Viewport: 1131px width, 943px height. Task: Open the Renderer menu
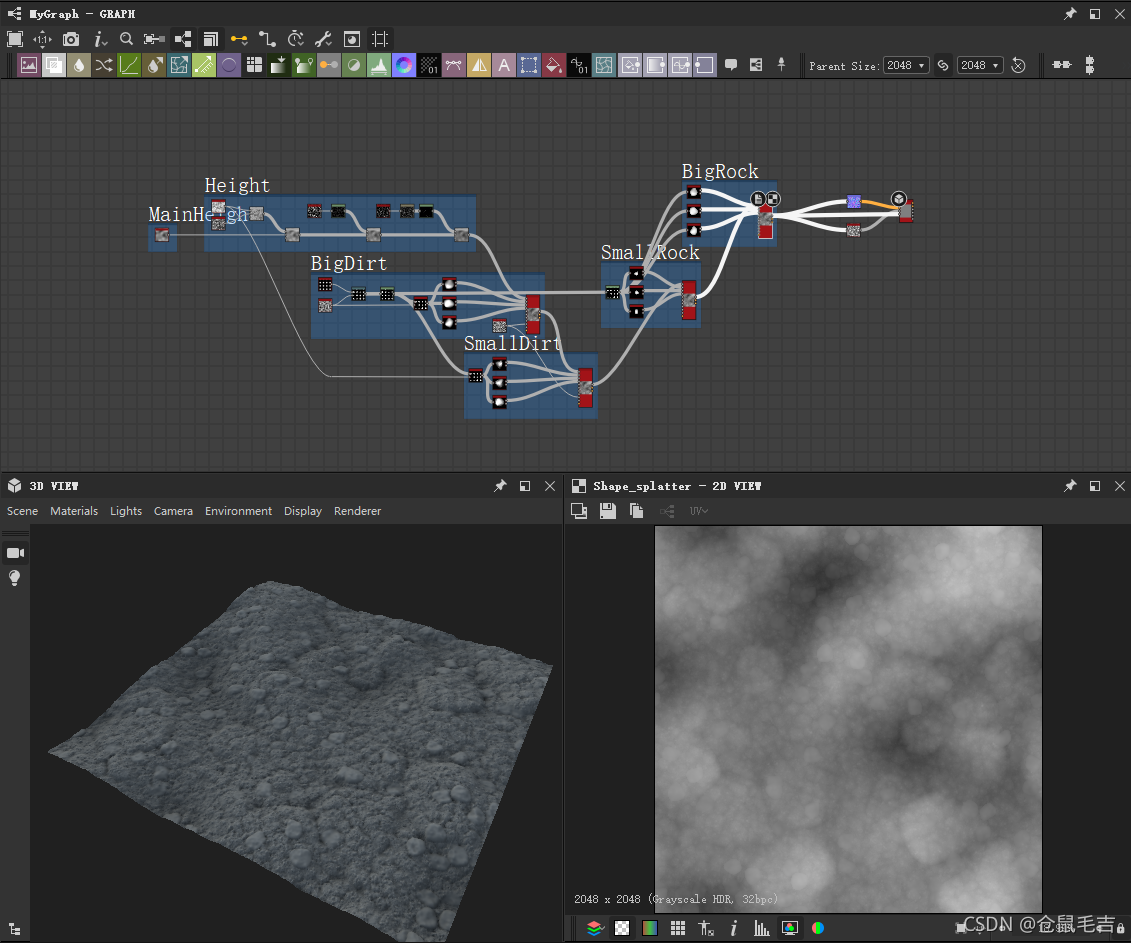pyautogui.click(x=357, y=511)
